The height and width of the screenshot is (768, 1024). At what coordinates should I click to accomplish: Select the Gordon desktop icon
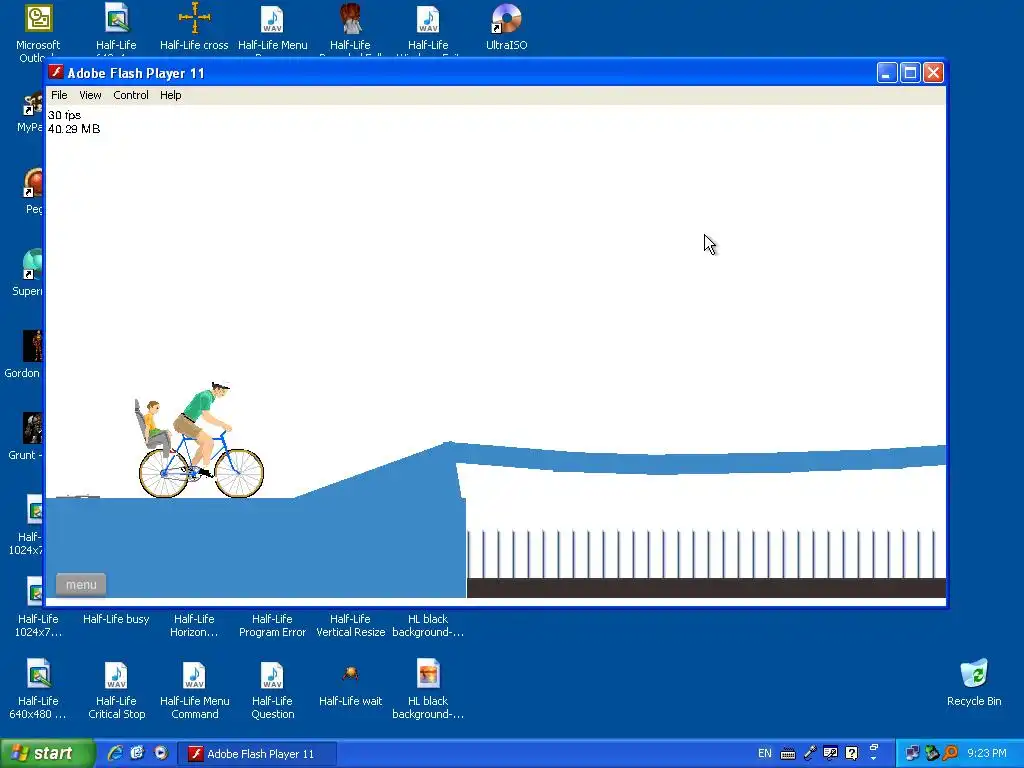(x=32, y=345)
